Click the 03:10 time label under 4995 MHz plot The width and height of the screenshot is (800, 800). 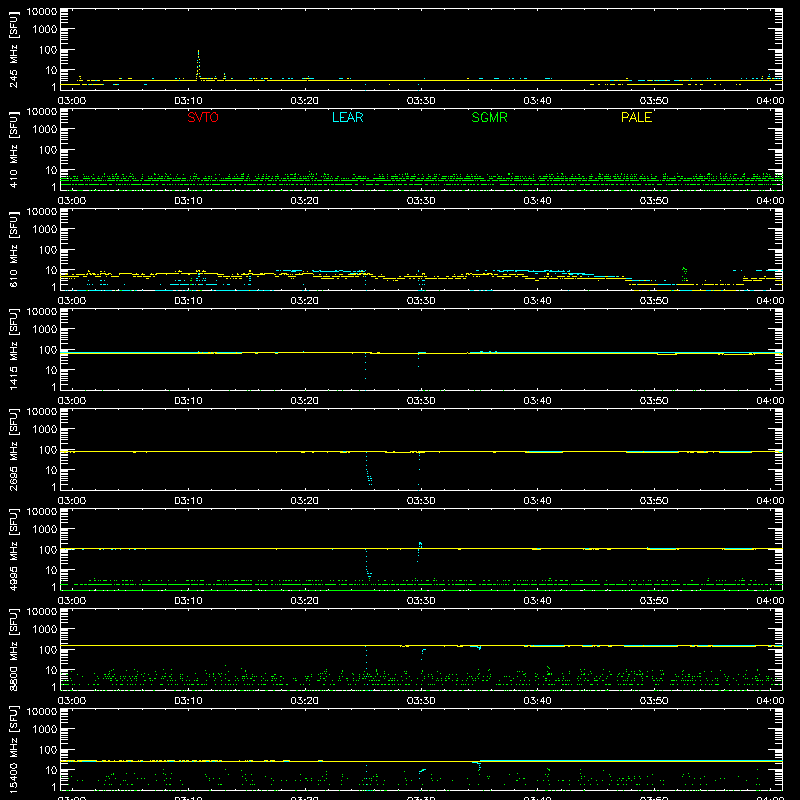(x=188, y=601)
